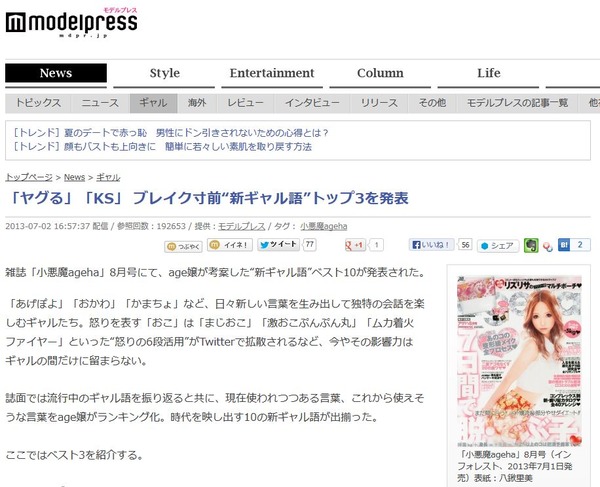600x487 pixels.
Task: Open the Life main tab
Action: pyautogui.click(x=489, y=73)
